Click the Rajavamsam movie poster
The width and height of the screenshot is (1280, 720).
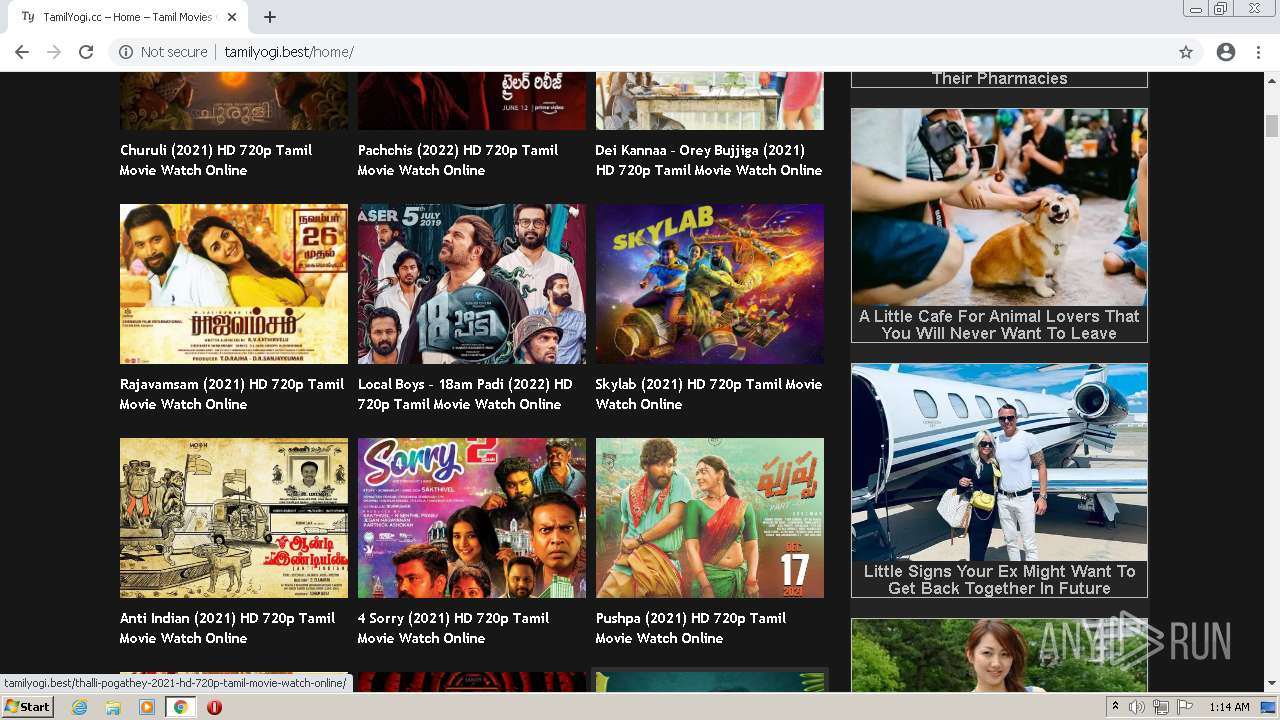click(x=234, y=284)
